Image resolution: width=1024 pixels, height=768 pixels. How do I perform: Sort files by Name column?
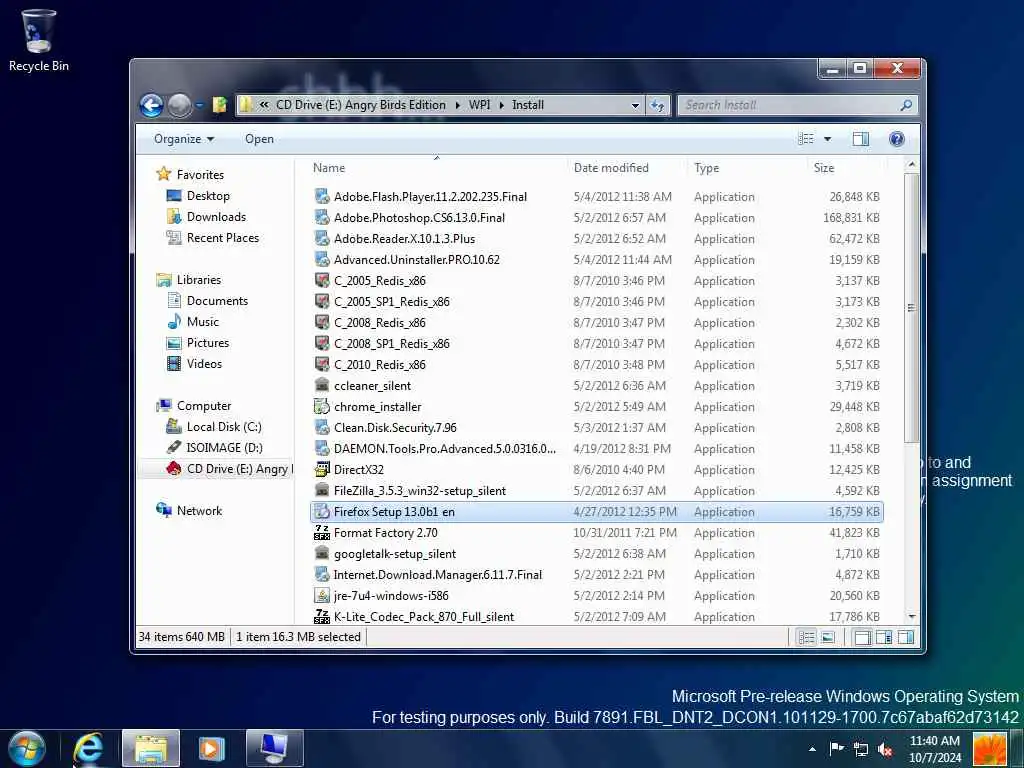point(329,168)
